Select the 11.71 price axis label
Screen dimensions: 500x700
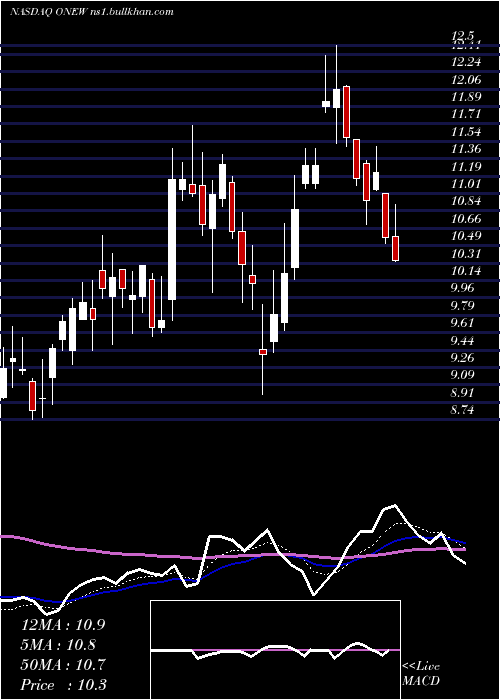[466, 114]
